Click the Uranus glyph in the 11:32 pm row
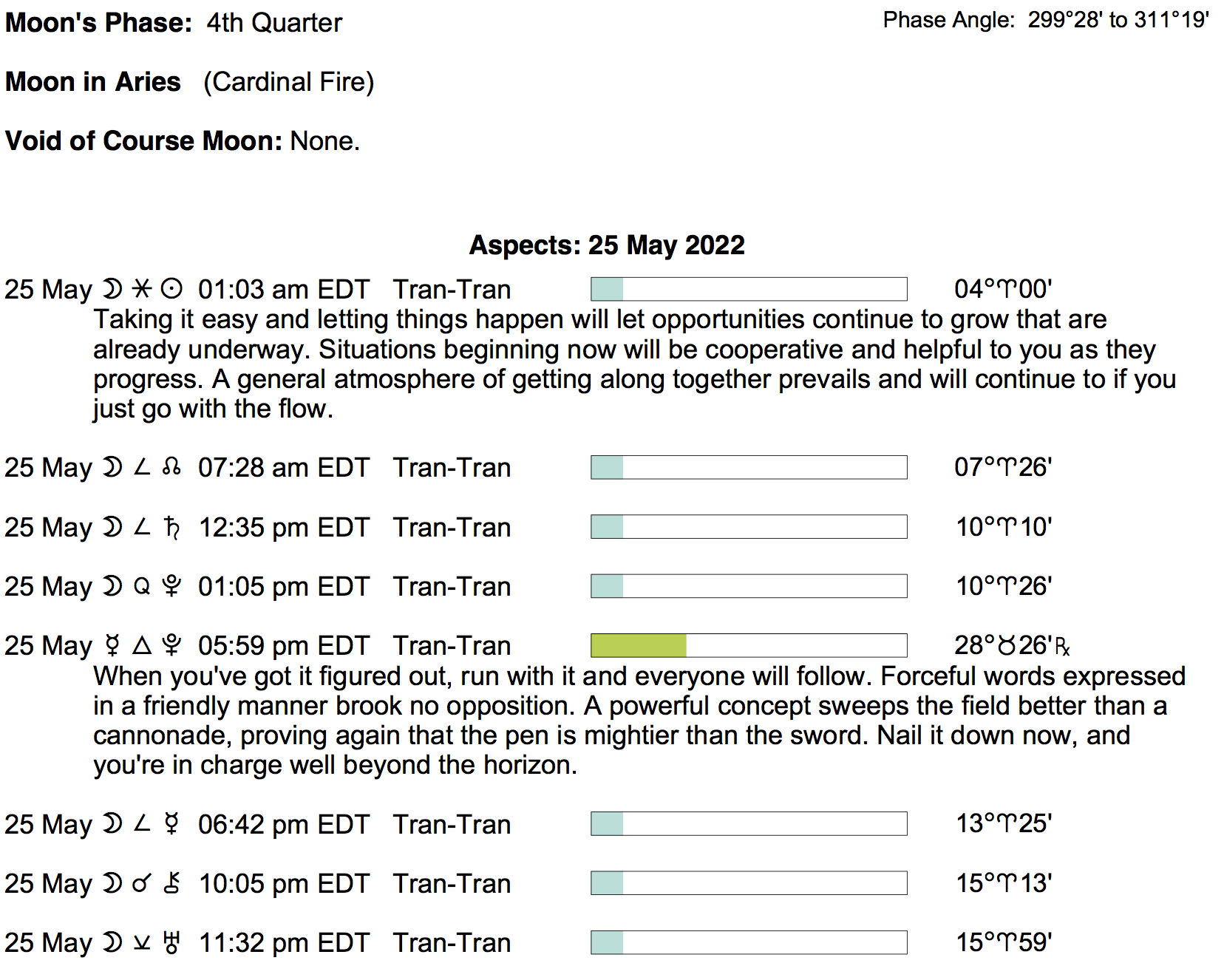The image size is (1224, 980). (171, 942)
